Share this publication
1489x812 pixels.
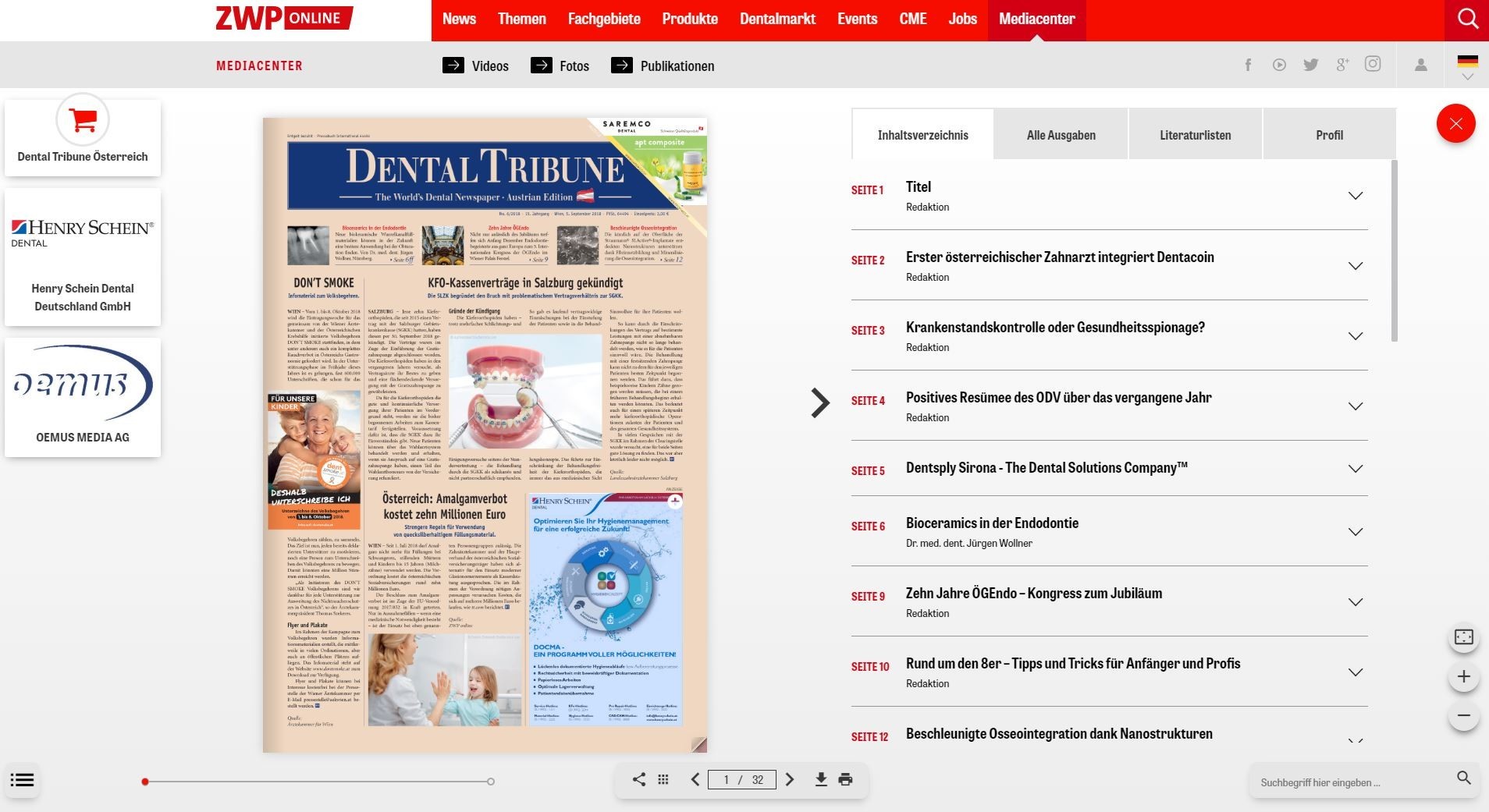[x=638, y=779]
